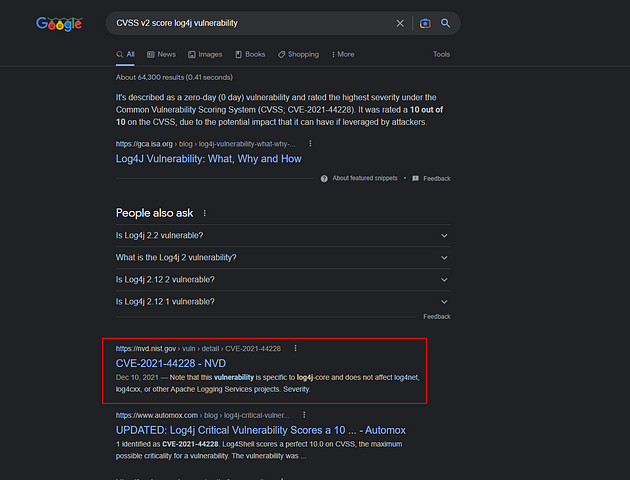Click 'About 64,300 results' stats text
The width and height of the screenshot is (630, 480).
pos(174,77)
